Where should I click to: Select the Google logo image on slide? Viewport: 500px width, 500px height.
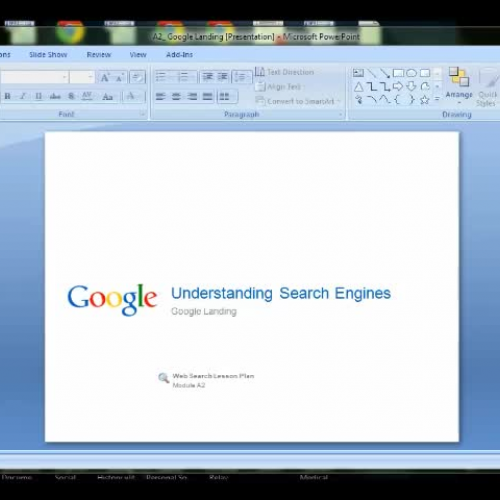[112, 299]
